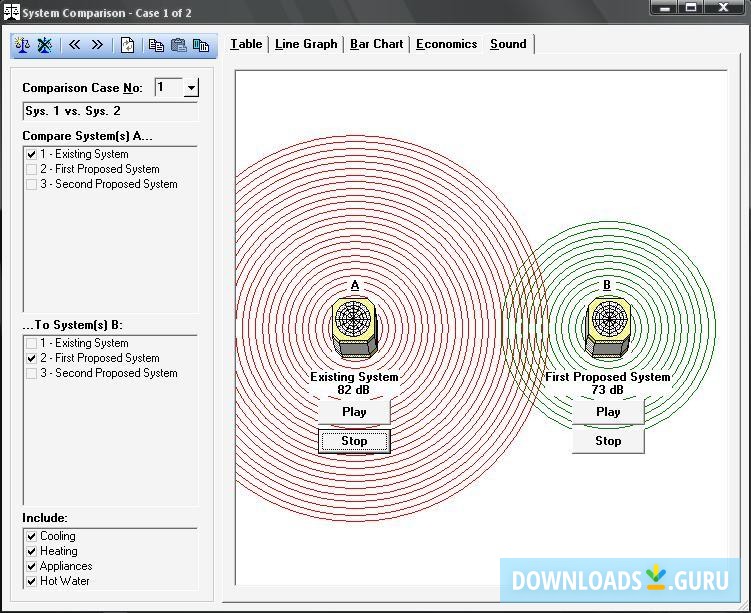Screen dimensions: 751x613
Task: Uncheck the Cooling include option
Action: 32,536
